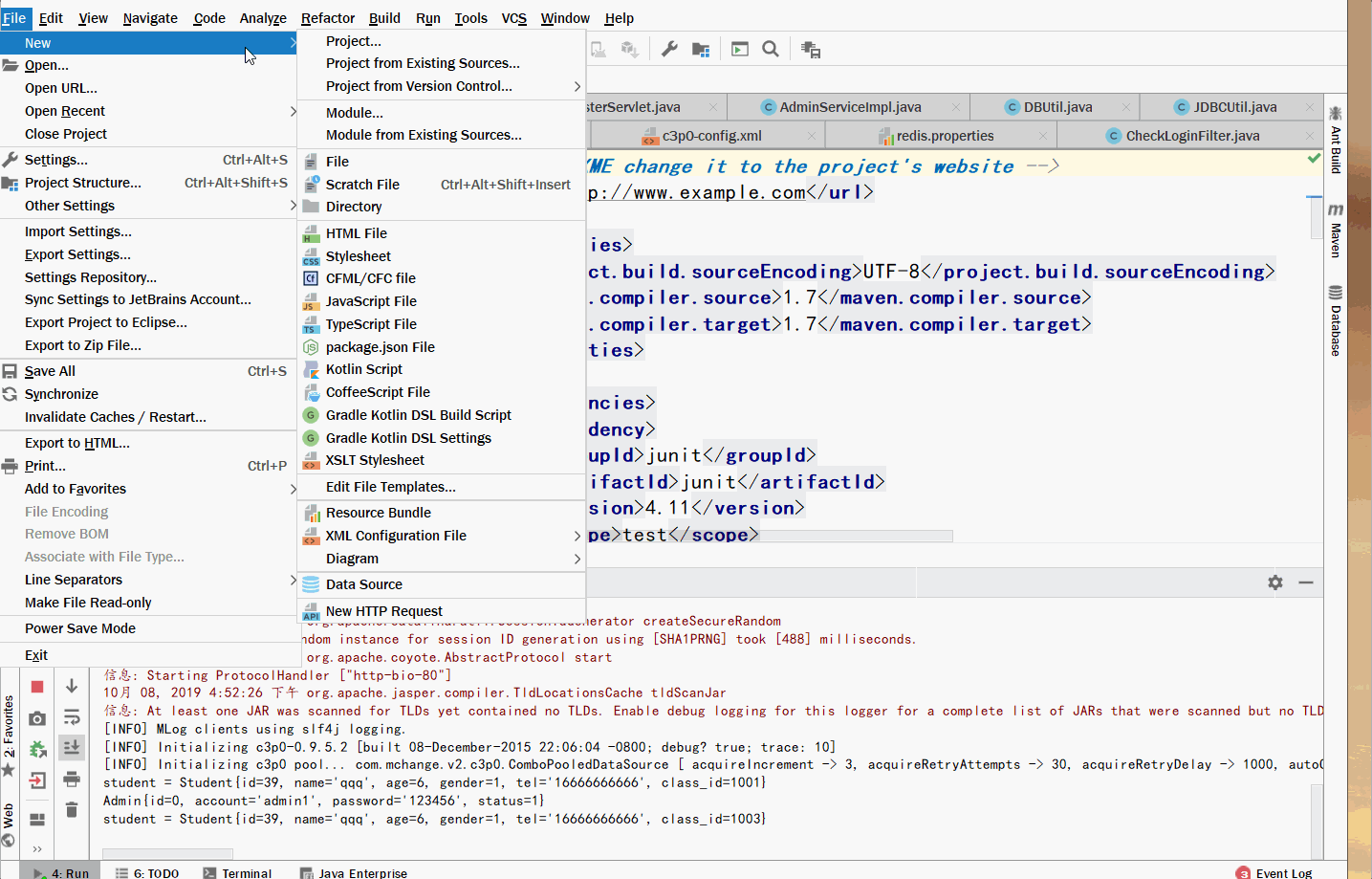
Task: Open the Event Log
Action: point(1274,872)
